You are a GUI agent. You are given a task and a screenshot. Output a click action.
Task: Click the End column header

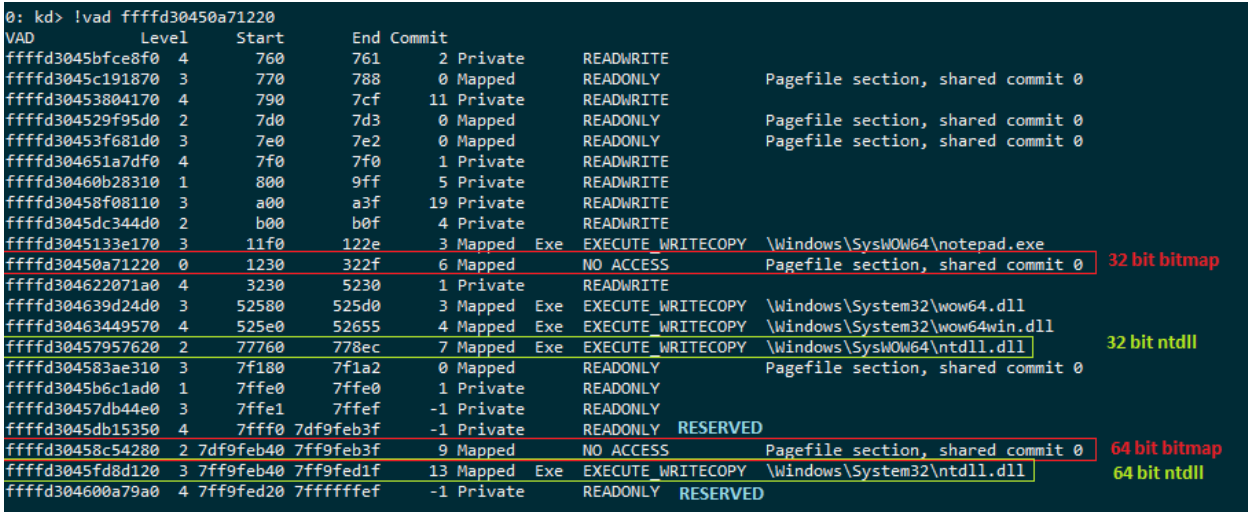coord(366,37)
